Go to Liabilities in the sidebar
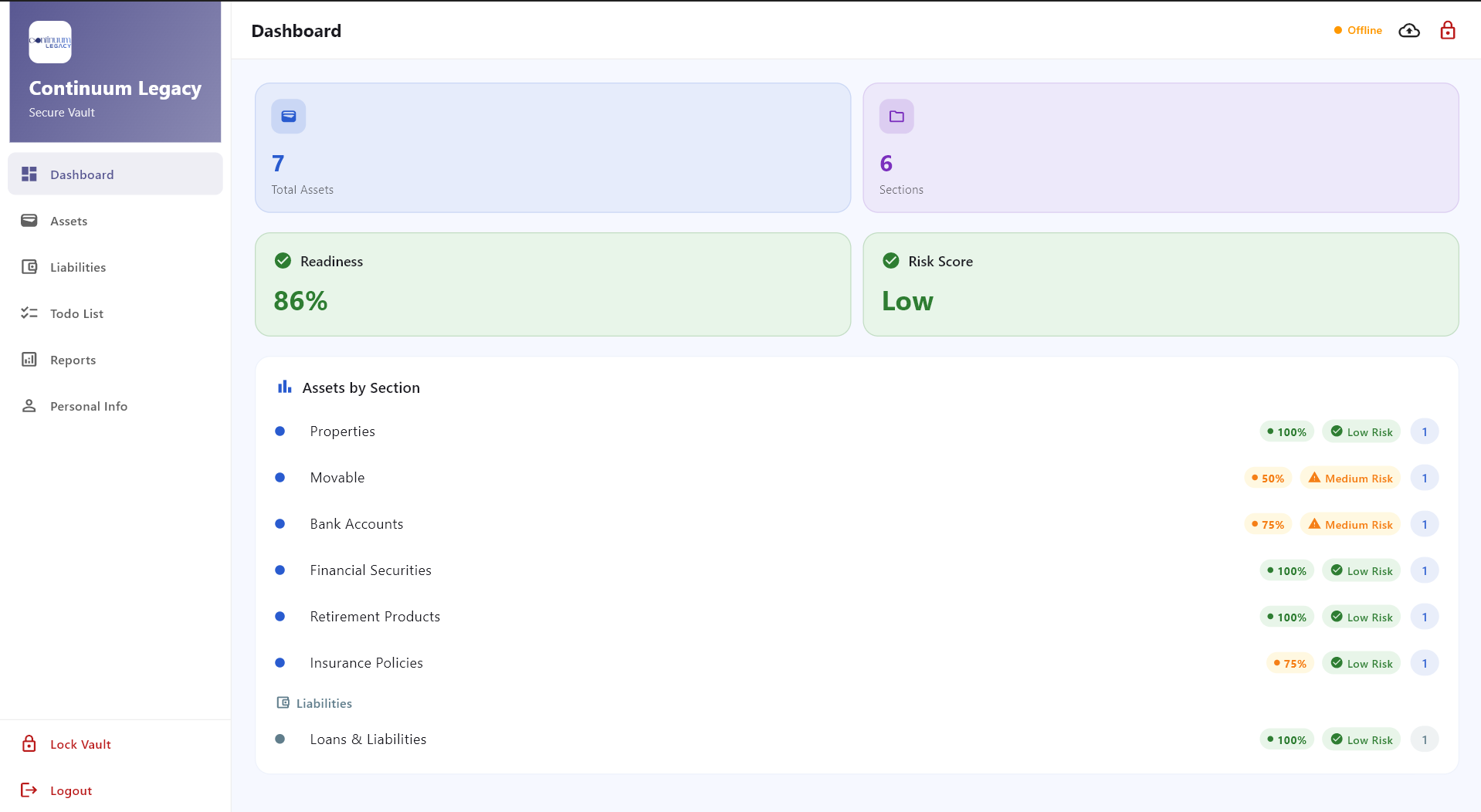The width and height of the screenshot is (1481, 812). (77, 268)
